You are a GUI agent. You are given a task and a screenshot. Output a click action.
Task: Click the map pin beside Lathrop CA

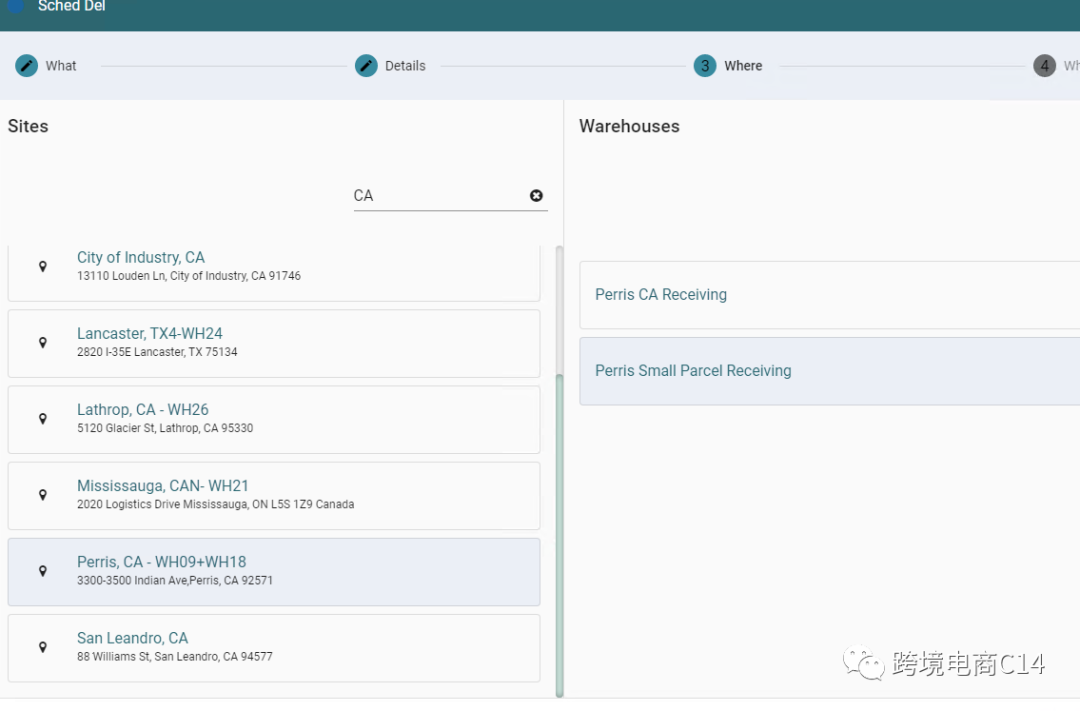pos(43,419)
